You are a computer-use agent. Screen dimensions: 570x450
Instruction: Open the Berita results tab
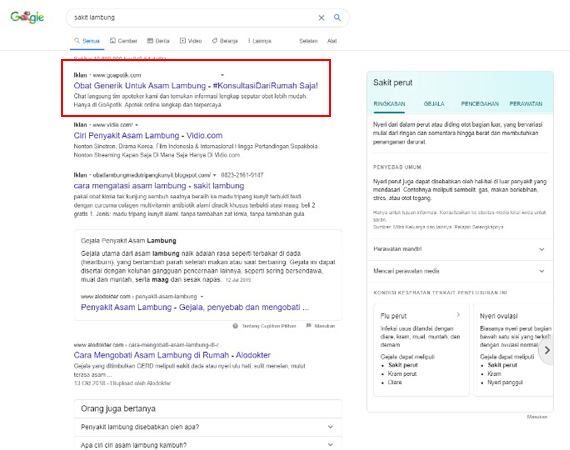(158, 41)
